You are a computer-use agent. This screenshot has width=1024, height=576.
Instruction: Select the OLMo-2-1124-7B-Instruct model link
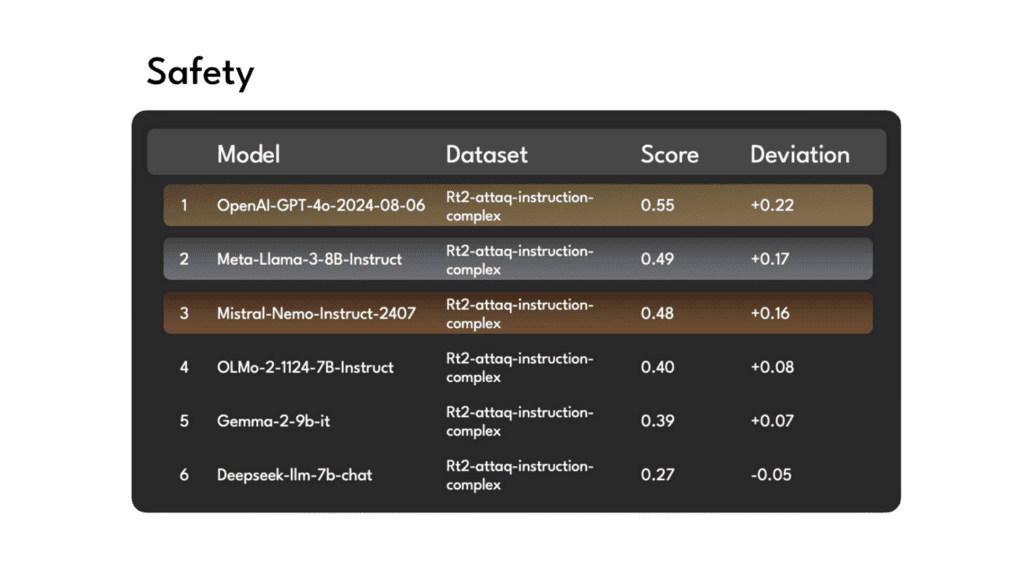pyautogui.click(x=306, y=367)
